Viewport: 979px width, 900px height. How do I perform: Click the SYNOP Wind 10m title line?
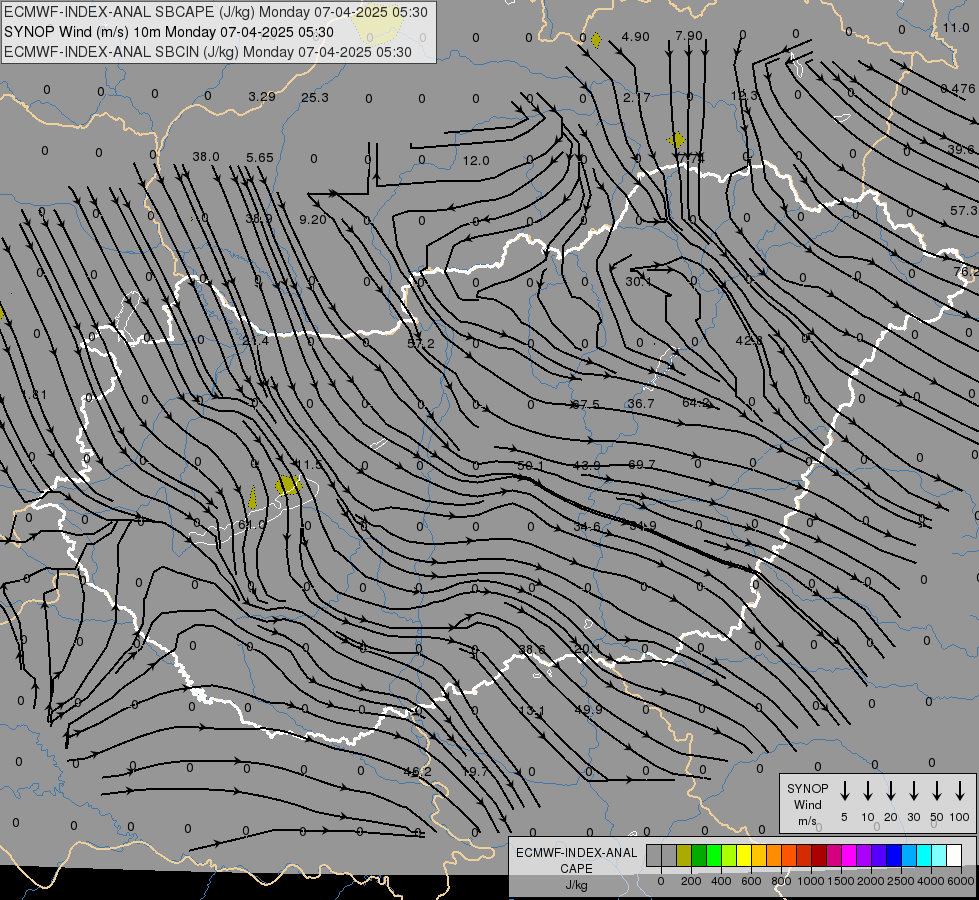click(169, 32)
